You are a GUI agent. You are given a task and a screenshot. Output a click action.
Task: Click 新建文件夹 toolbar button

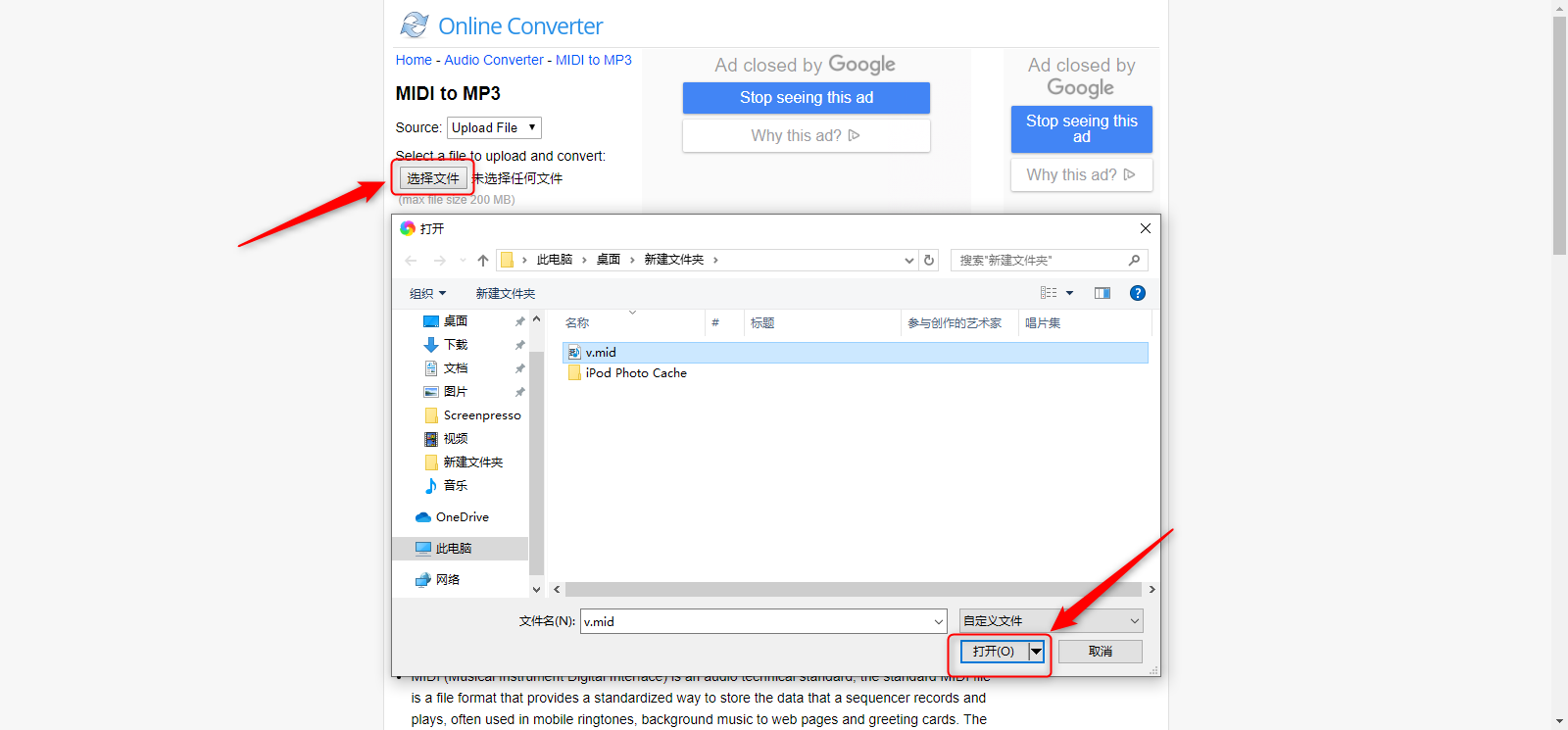[506, 294]
